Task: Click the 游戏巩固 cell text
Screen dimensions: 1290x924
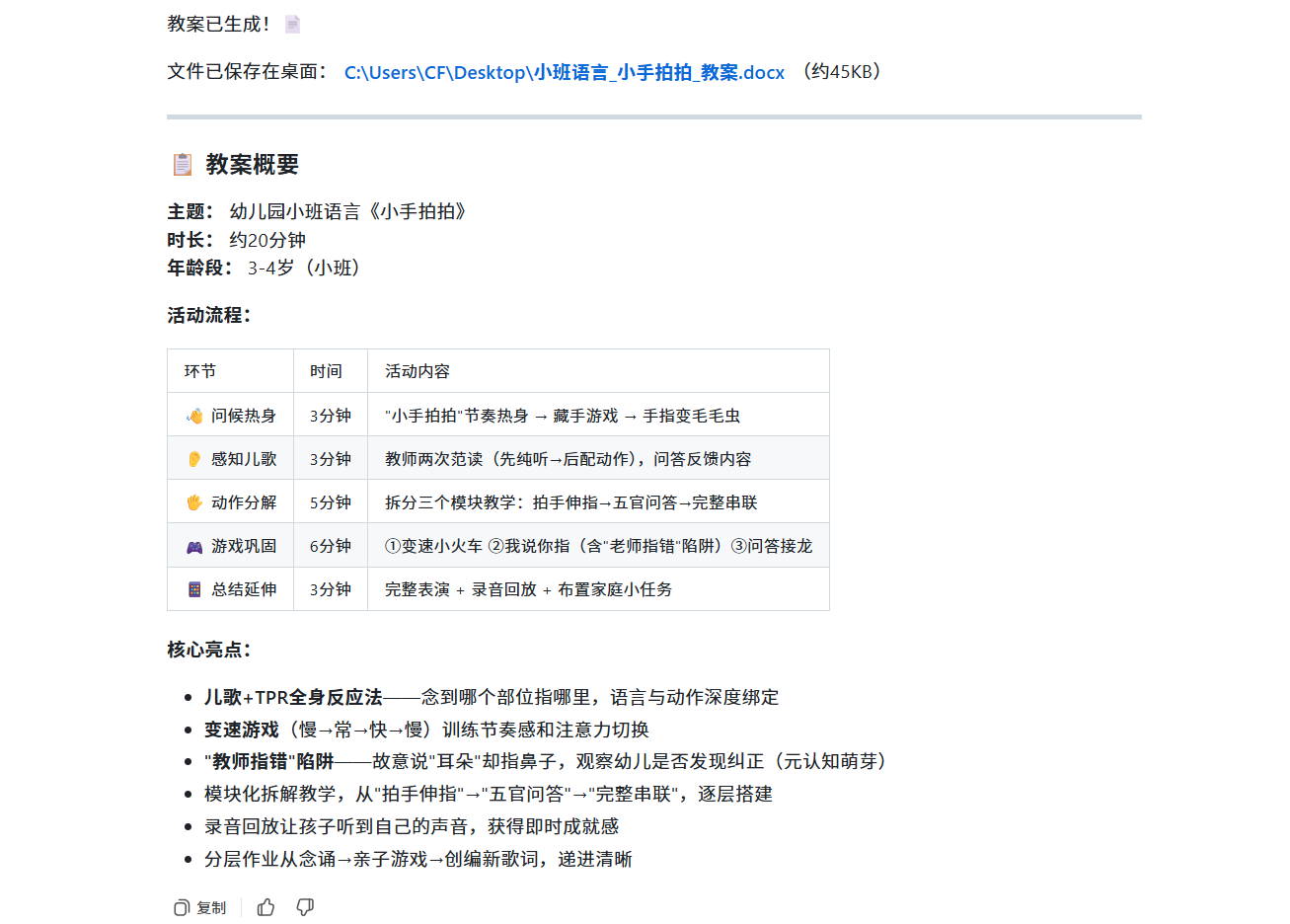Action: coord(244,546)
